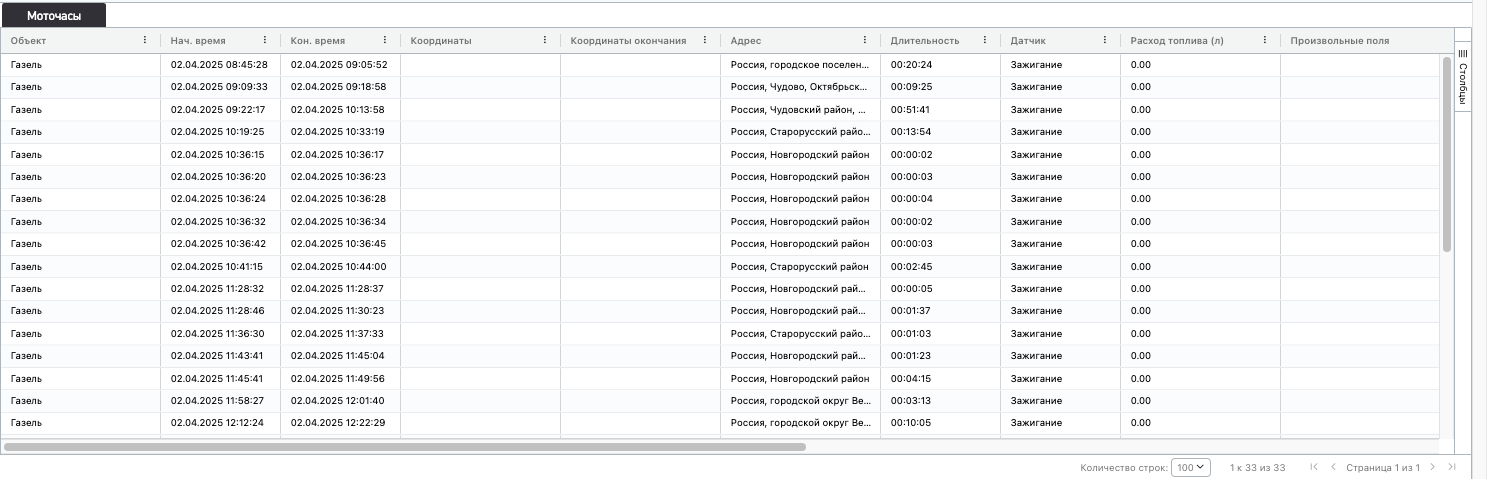The height and width of the screenshot is (479, 1487).
Task: Sort by the Длительность column header
Action: [925, 41]
